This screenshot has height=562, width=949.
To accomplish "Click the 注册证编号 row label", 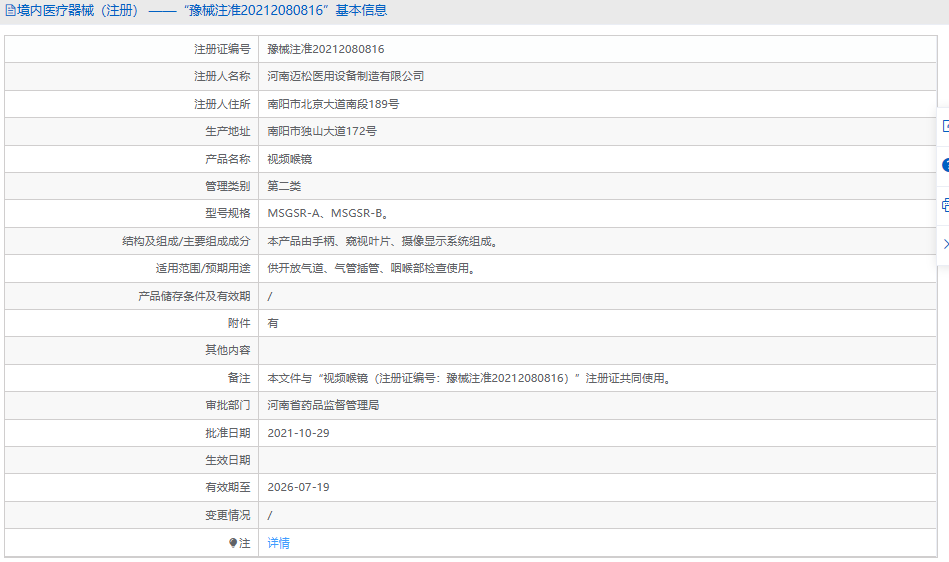I will 222,49.
